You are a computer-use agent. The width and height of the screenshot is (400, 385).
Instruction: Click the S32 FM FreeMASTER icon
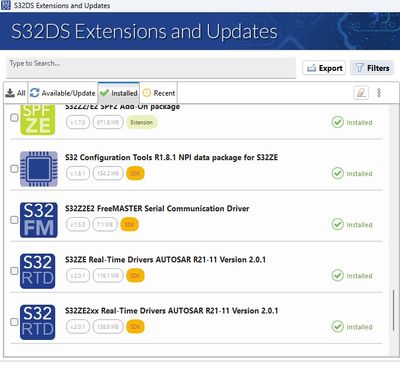click(x=39, y=220)
